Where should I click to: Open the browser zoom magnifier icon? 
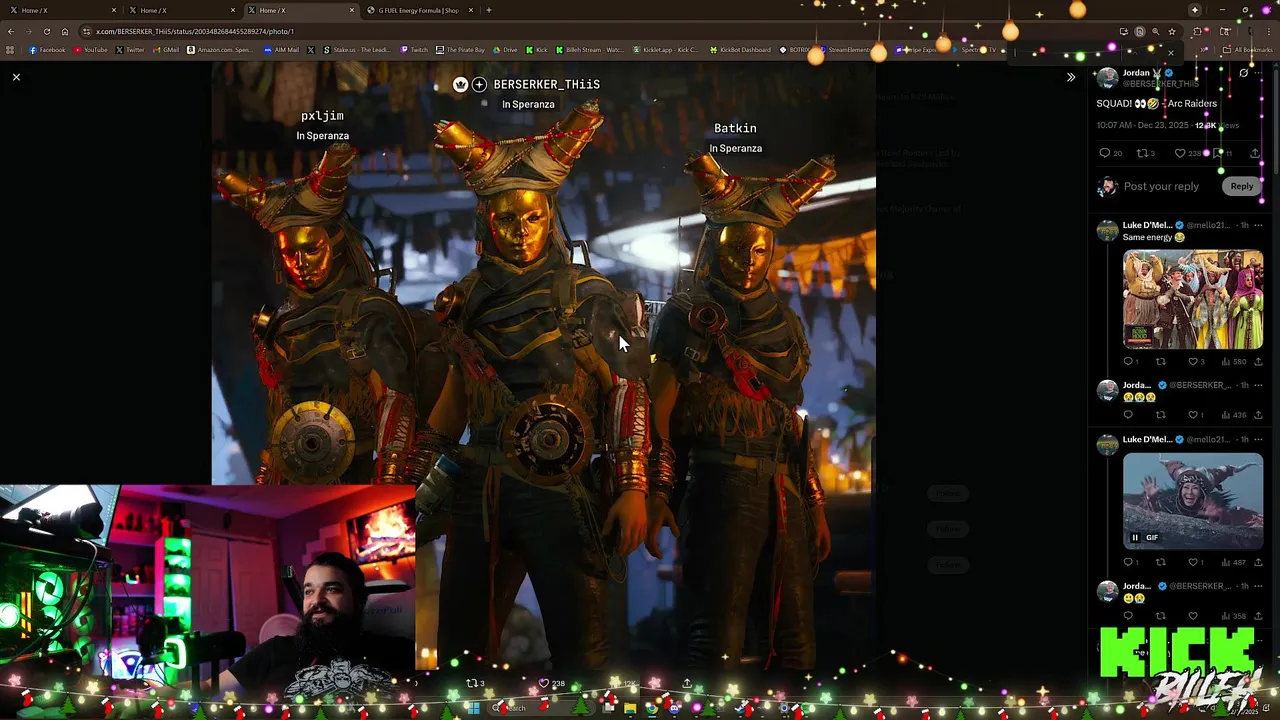click(1155, 31)
